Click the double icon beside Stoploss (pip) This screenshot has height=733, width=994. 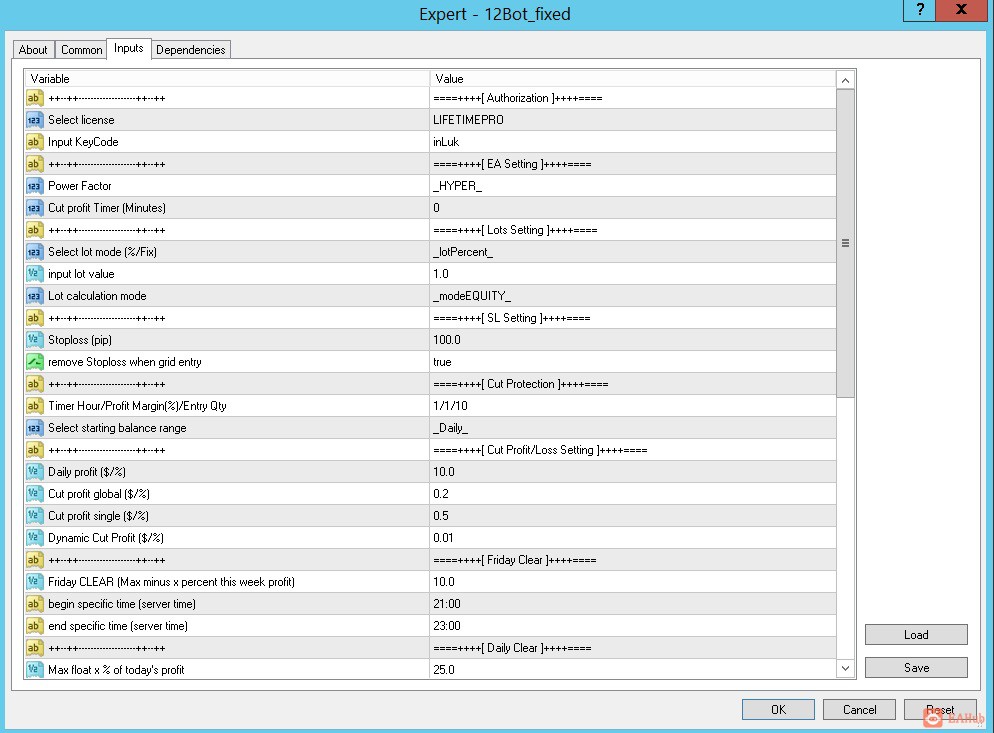pyautogui.click(x=34, y=340)
